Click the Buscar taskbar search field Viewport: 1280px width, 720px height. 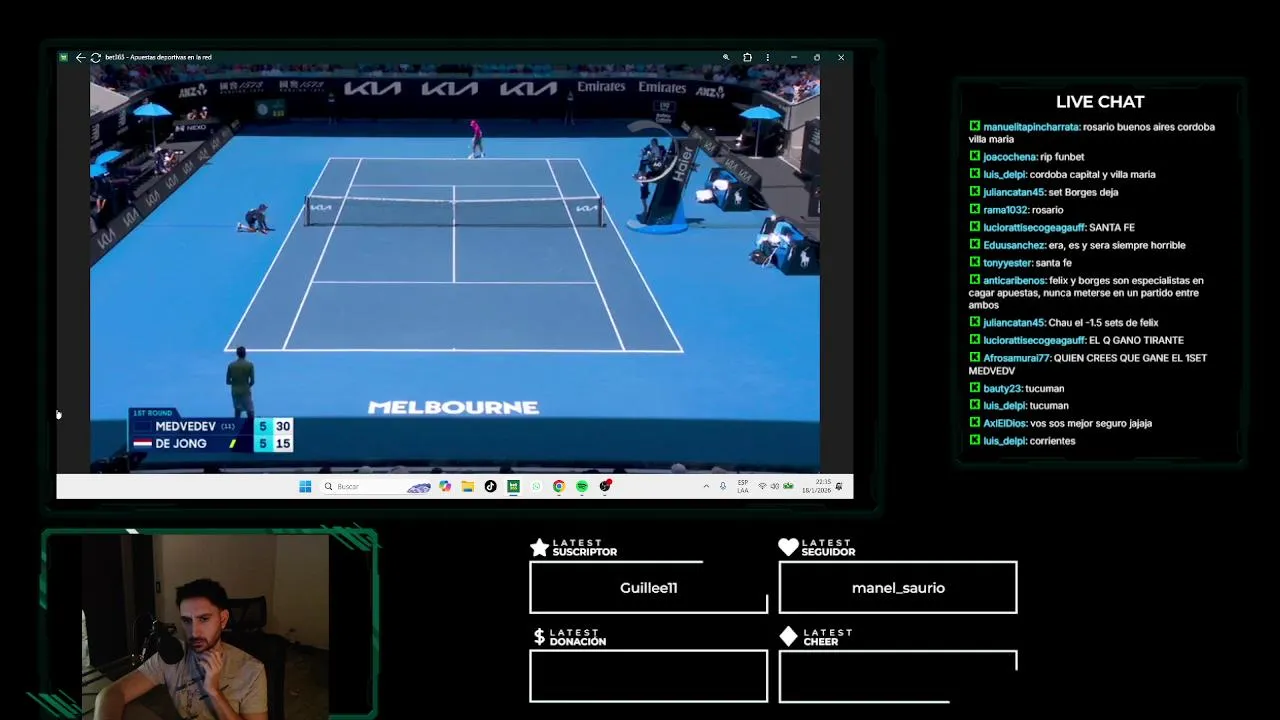pyautogui.click(x=377, y=486)
